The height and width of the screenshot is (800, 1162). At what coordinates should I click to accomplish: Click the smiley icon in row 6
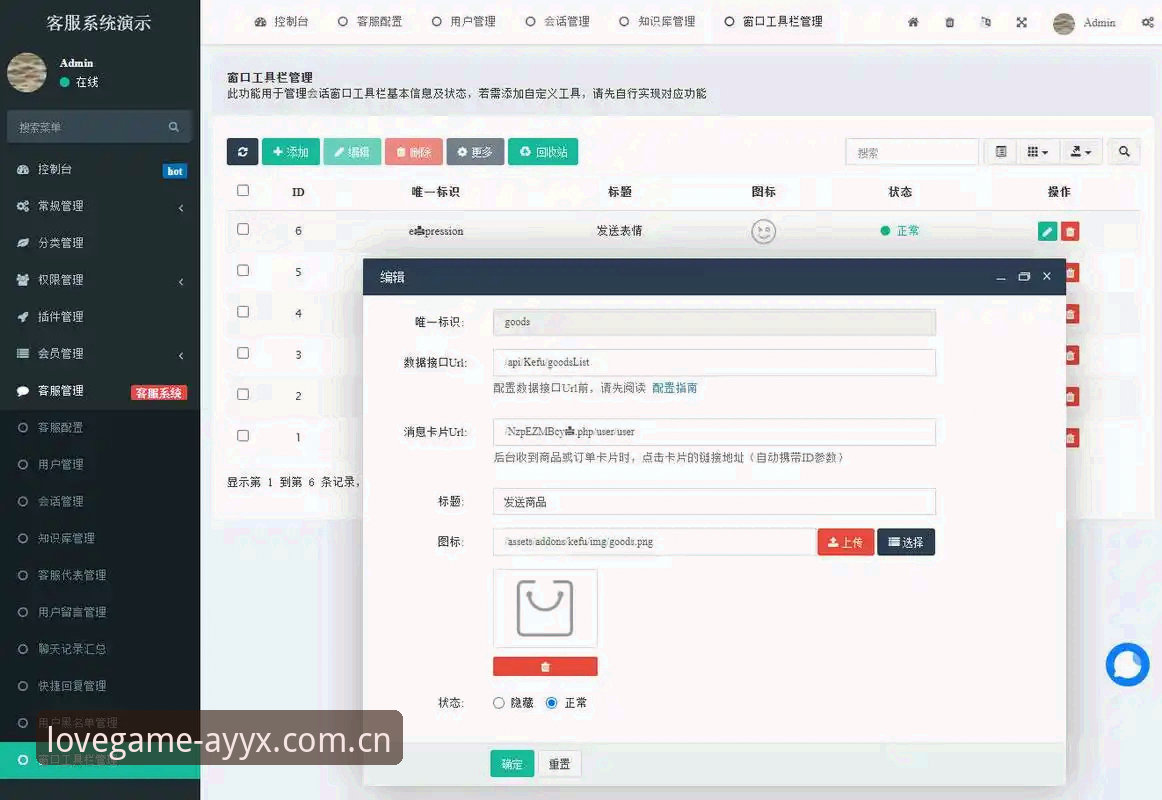point(763,232)
